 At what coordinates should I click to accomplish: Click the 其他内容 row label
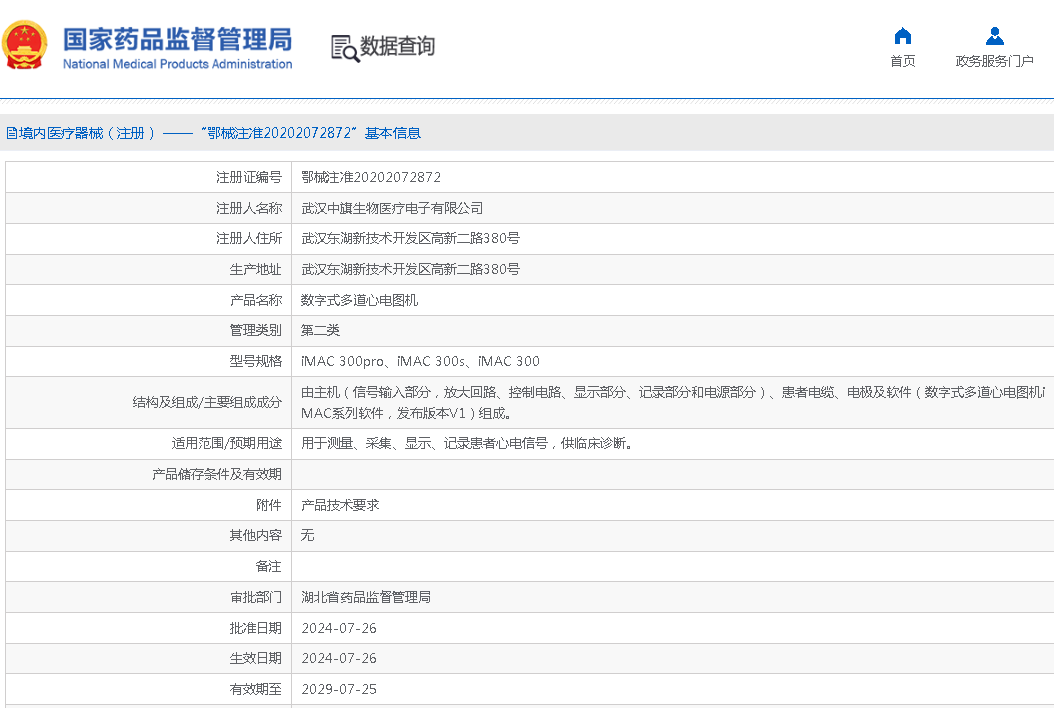[x=255, y=535]
